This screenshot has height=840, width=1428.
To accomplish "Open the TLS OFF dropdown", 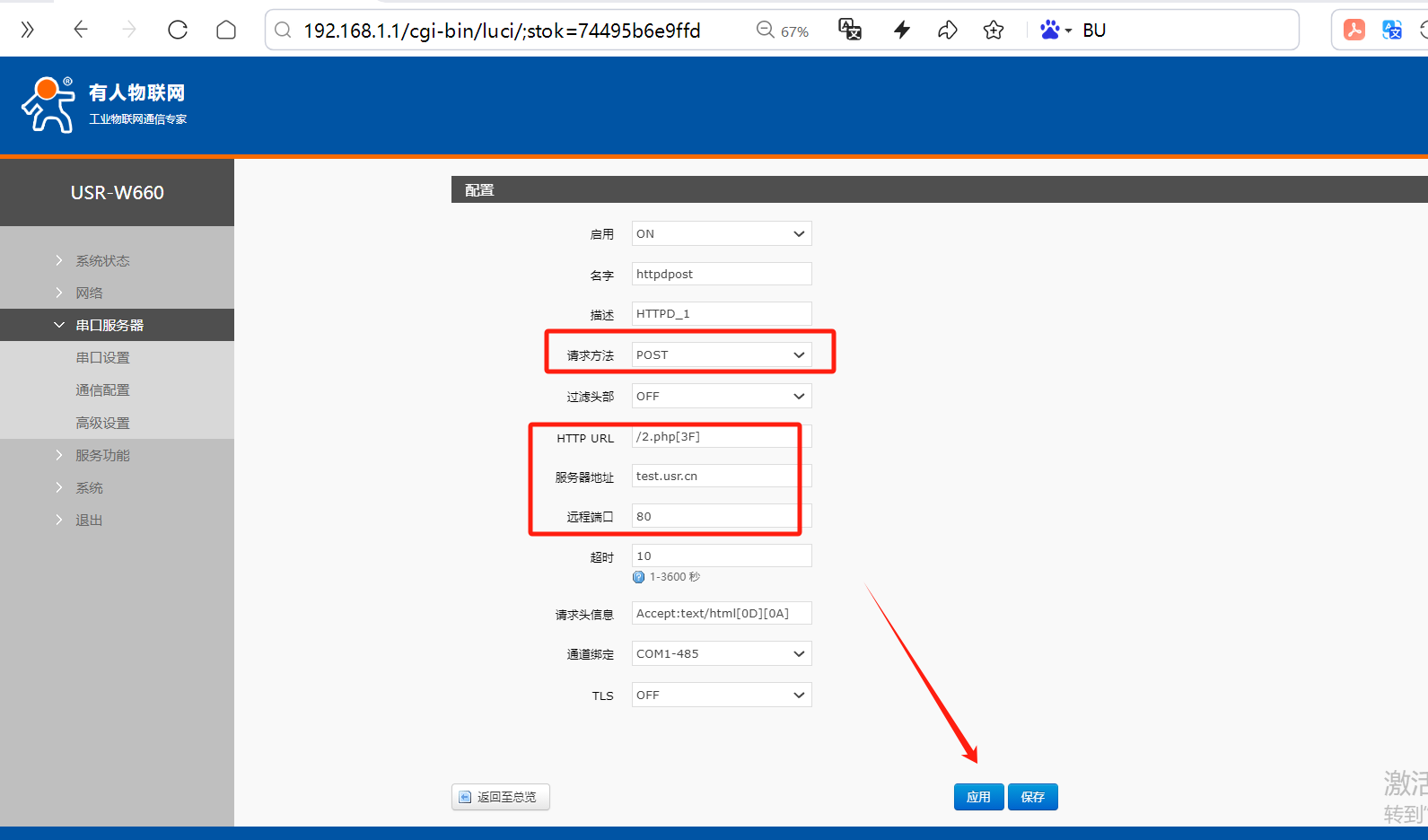I will point(721,695).
